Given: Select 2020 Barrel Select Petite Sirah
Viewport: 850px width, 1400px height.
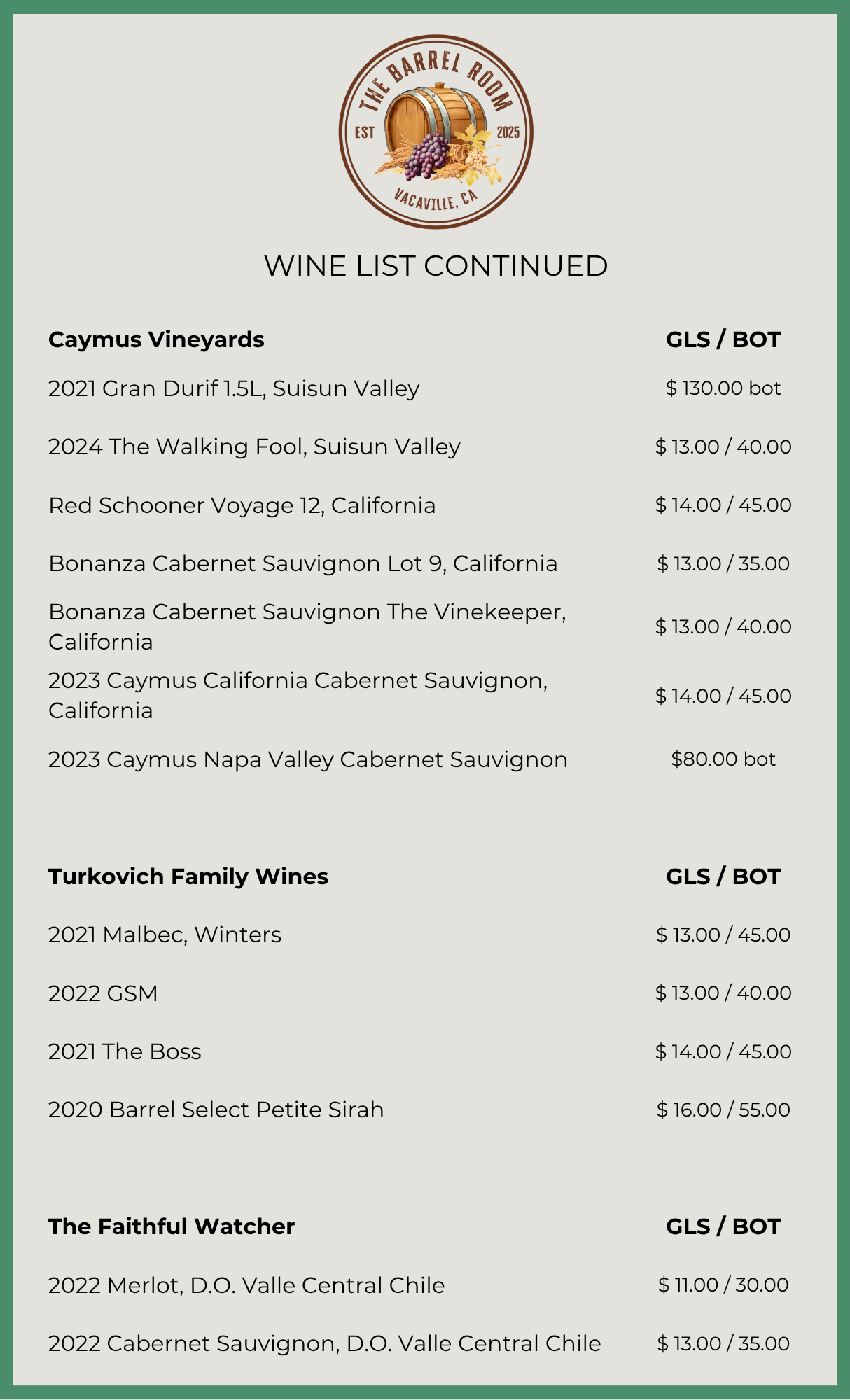Looking at the screenshot, I should click(216, 1109).
